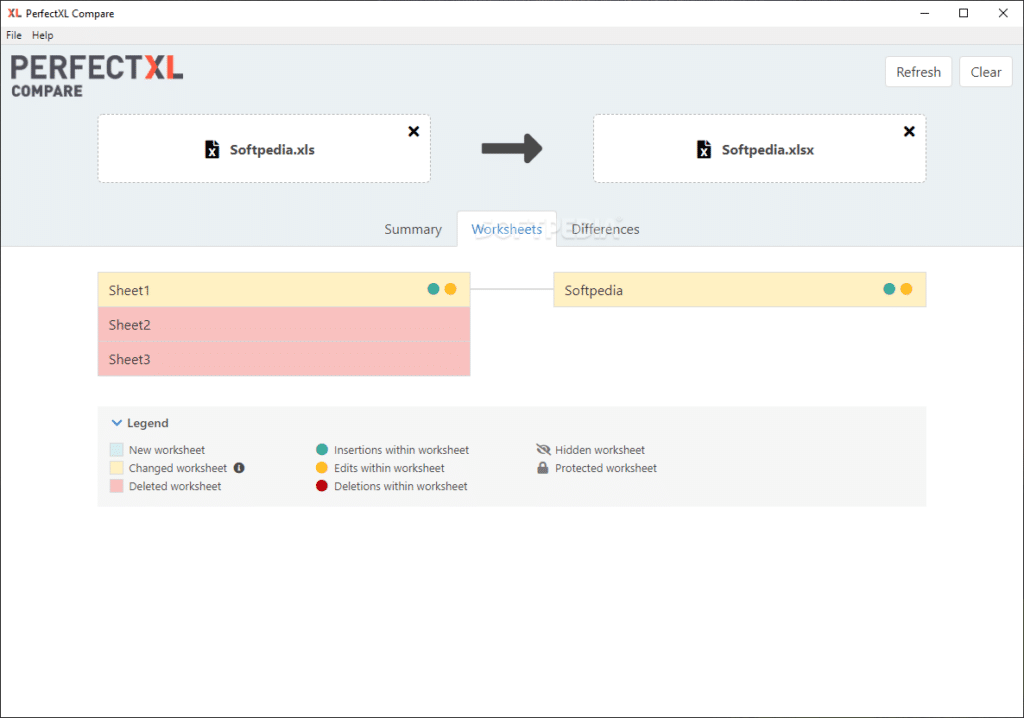Click the Protected worksheet lock icon in legend
1024x718 pixels.
(x=543, y=468)
